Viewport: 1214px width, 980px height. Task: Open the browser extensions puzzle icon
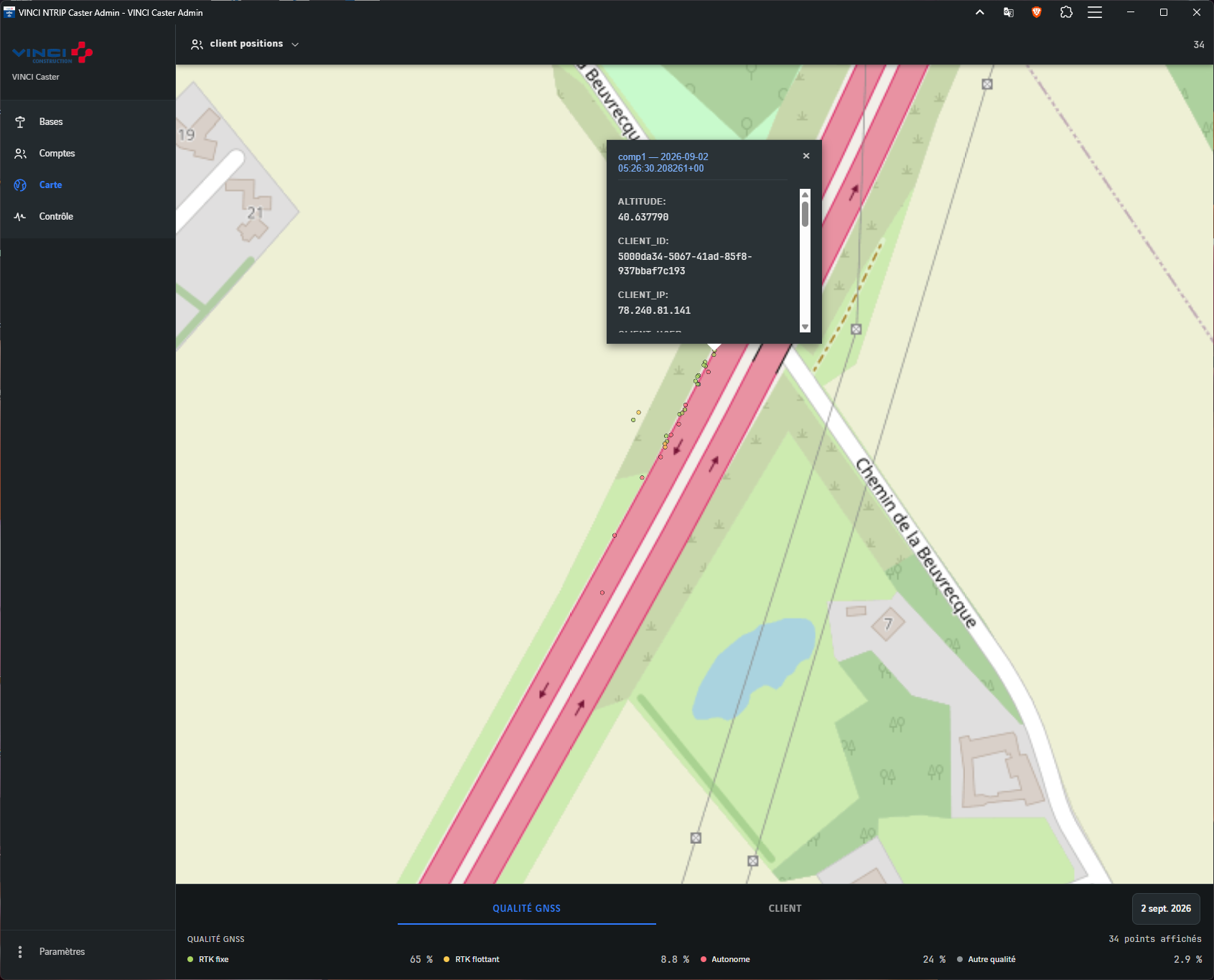coord(1066,12)
